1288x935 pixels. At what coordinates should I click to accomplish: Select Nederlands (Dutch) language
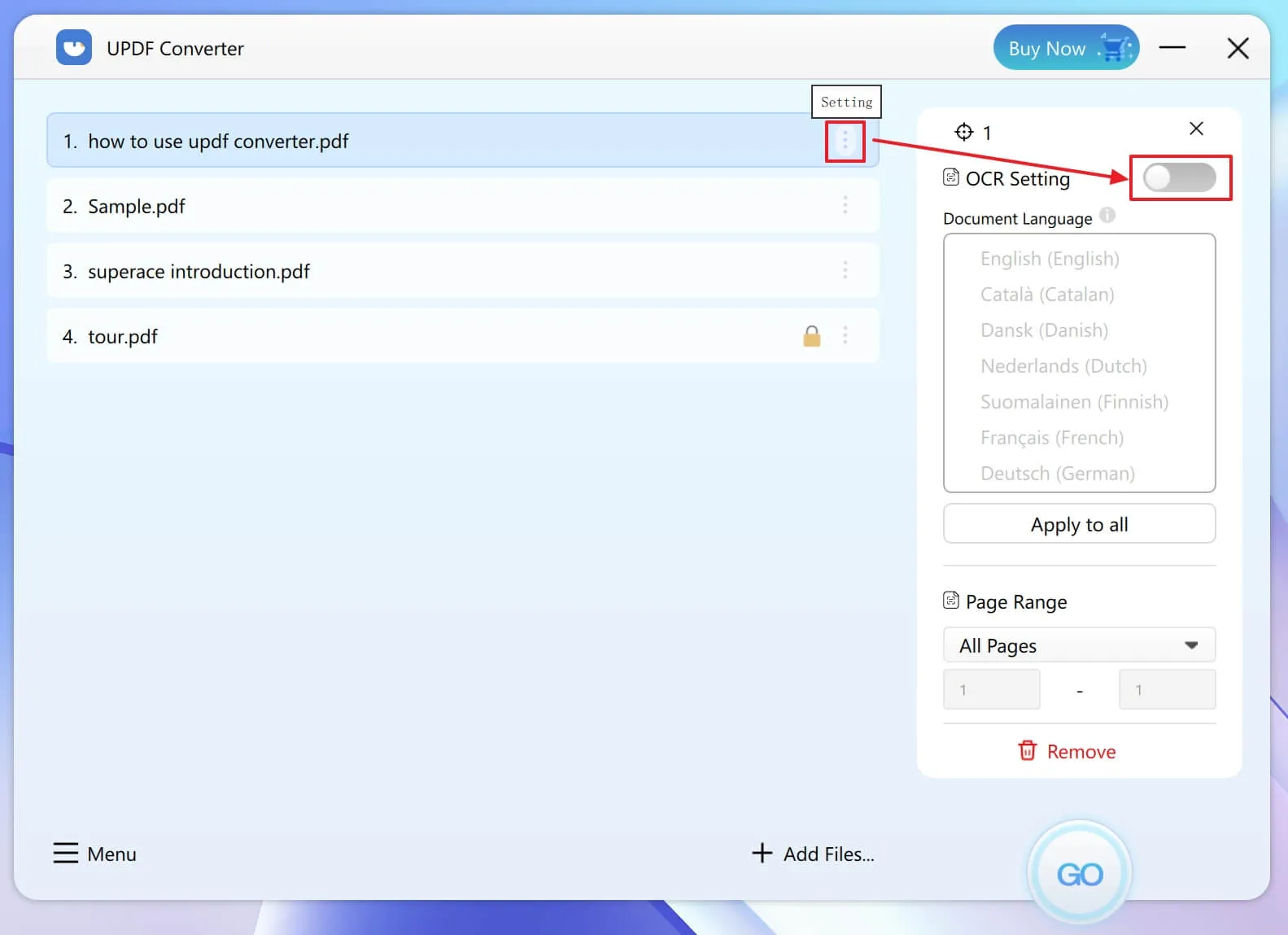[1063, 366]
